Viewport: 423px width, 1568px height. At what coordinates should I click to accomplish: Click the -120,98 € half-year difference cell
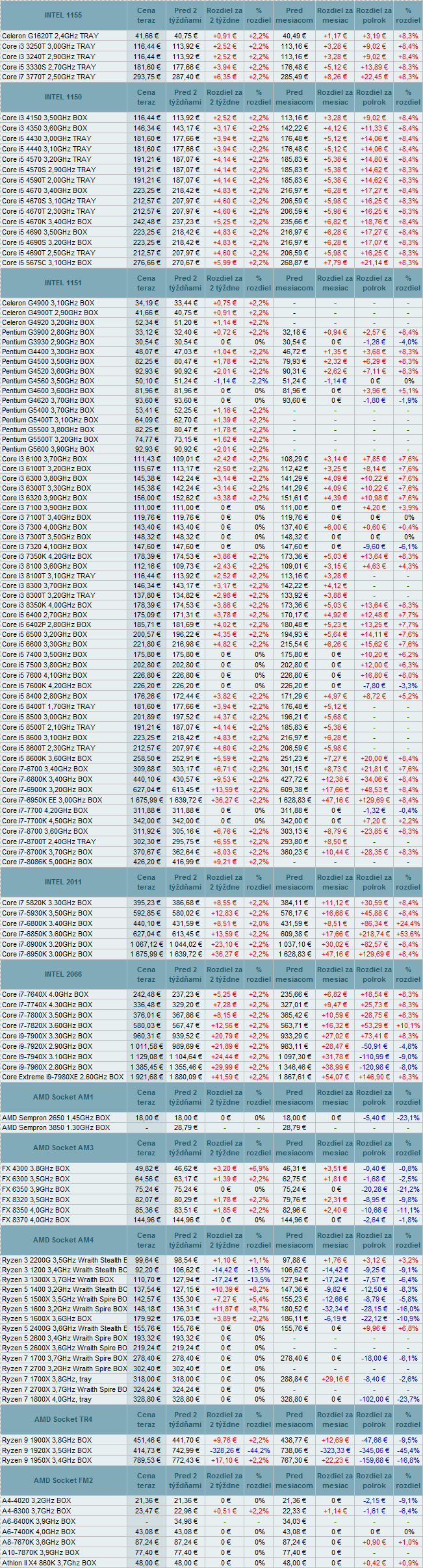pos(374,1066)
